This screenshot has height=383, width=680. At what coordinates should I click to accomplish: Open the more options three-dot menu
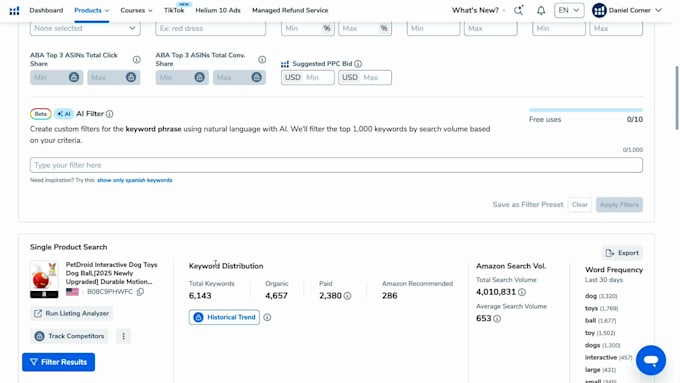[x=124, y=336]
